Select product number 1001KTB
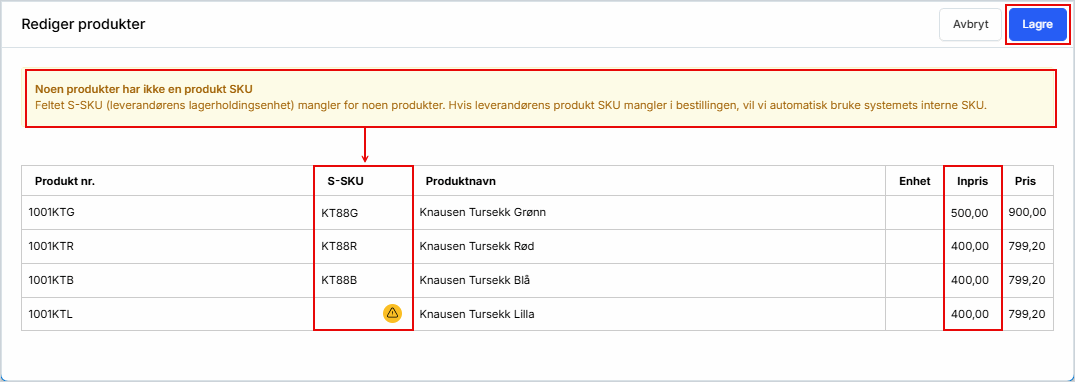1075x382 pixels. (x=51, y=279)
